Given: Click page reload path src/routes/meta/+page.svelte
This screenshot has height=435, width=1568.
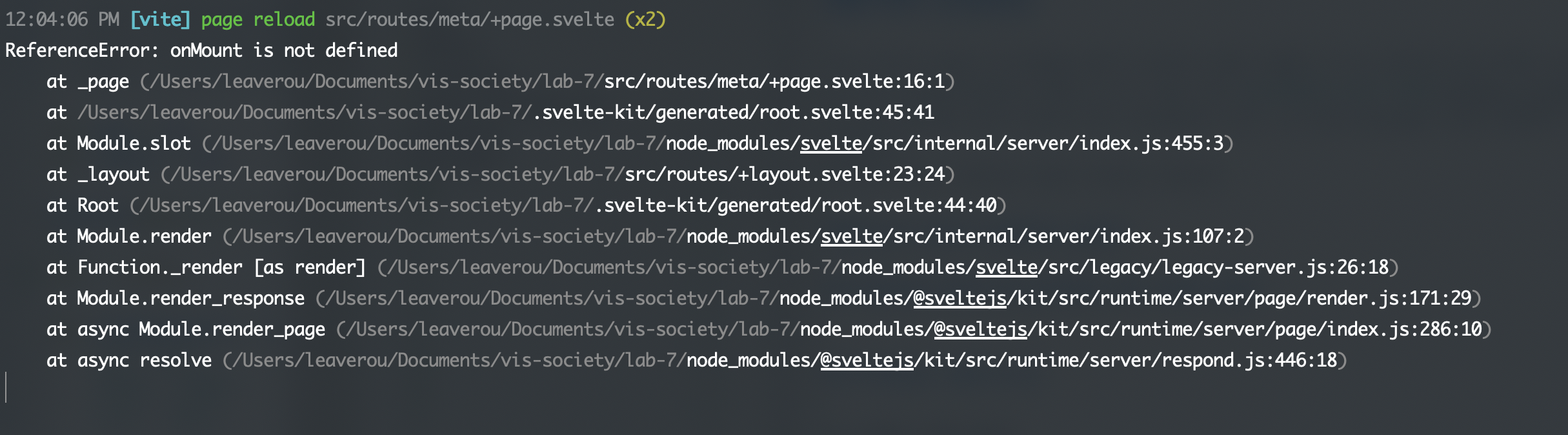Looking at the screenshot, I should pyautogui.click(x=470, y=20).
